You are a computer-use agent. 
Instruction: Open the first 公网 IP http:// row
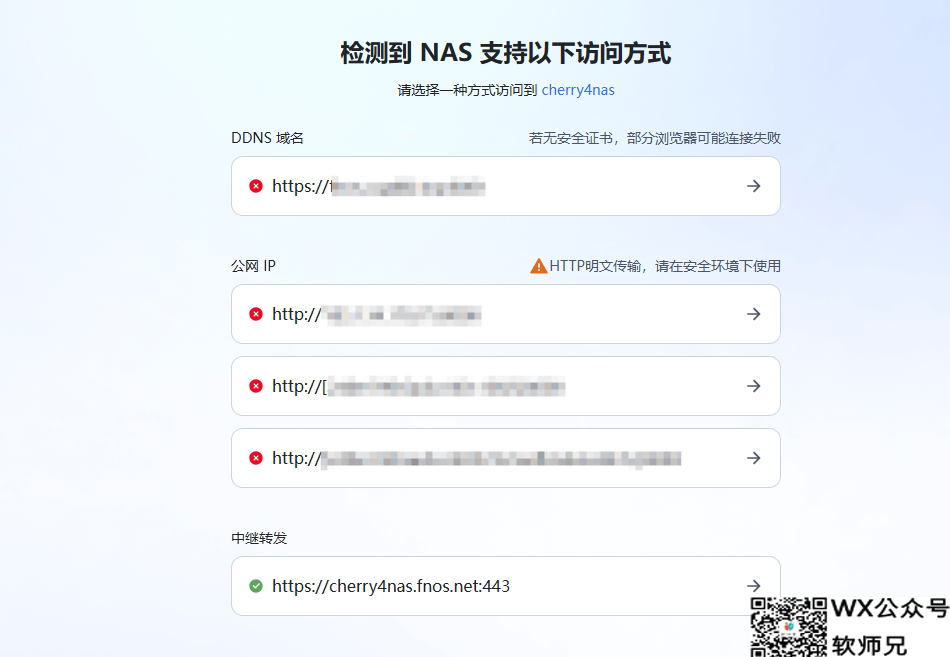tap(505, 314)
